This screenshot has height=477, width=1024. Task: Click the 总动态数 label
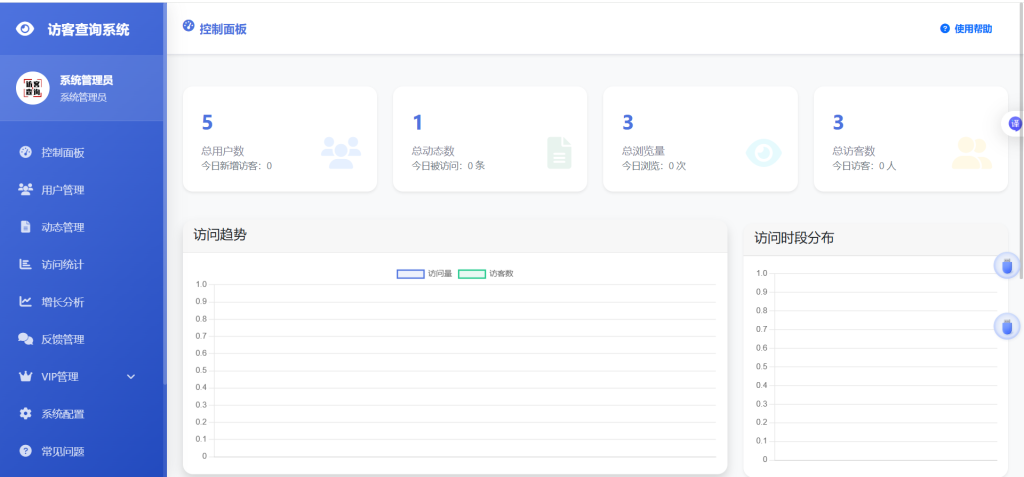433,151
